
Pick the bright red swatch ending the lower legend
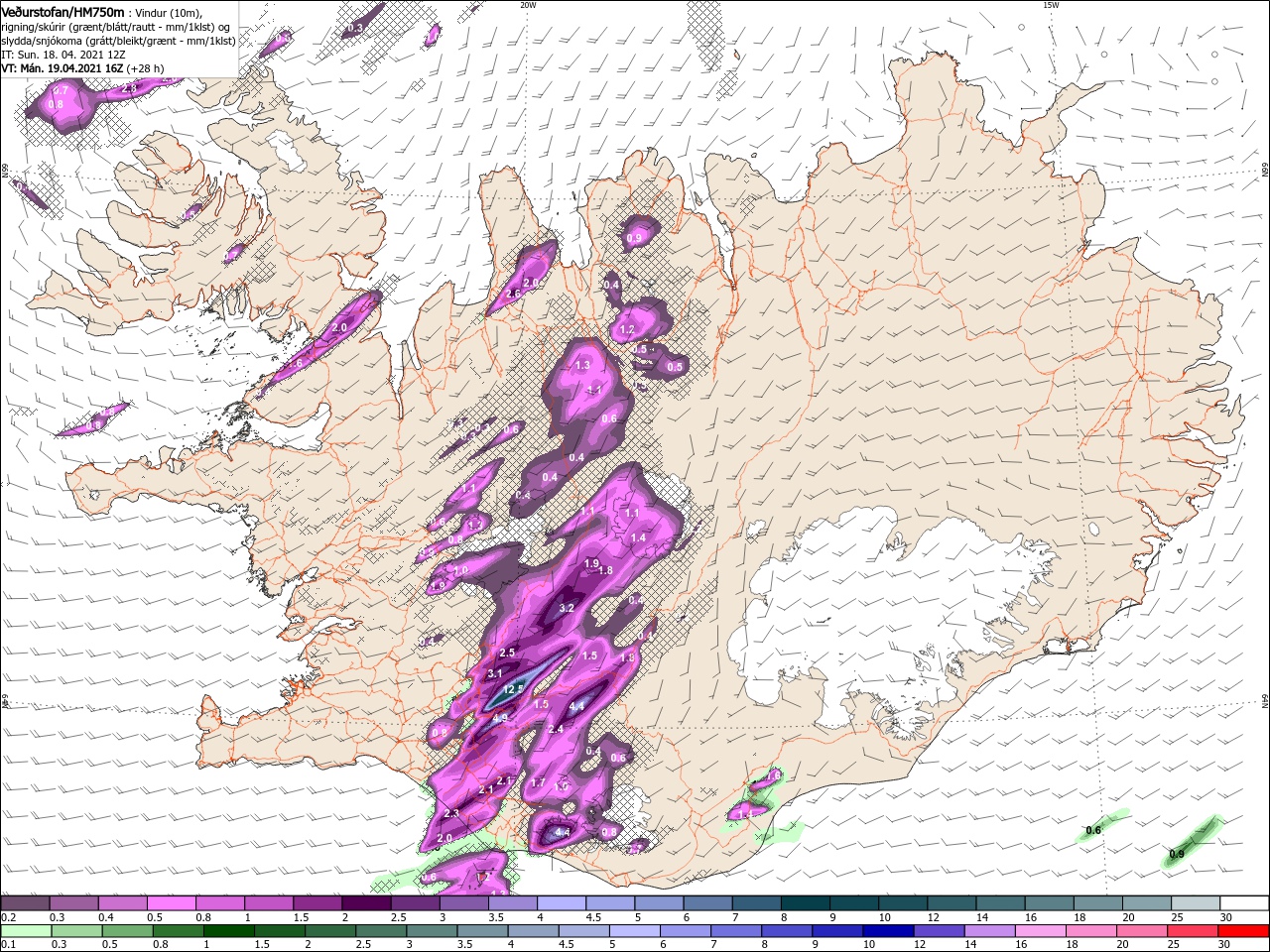tap(1244, 931)
